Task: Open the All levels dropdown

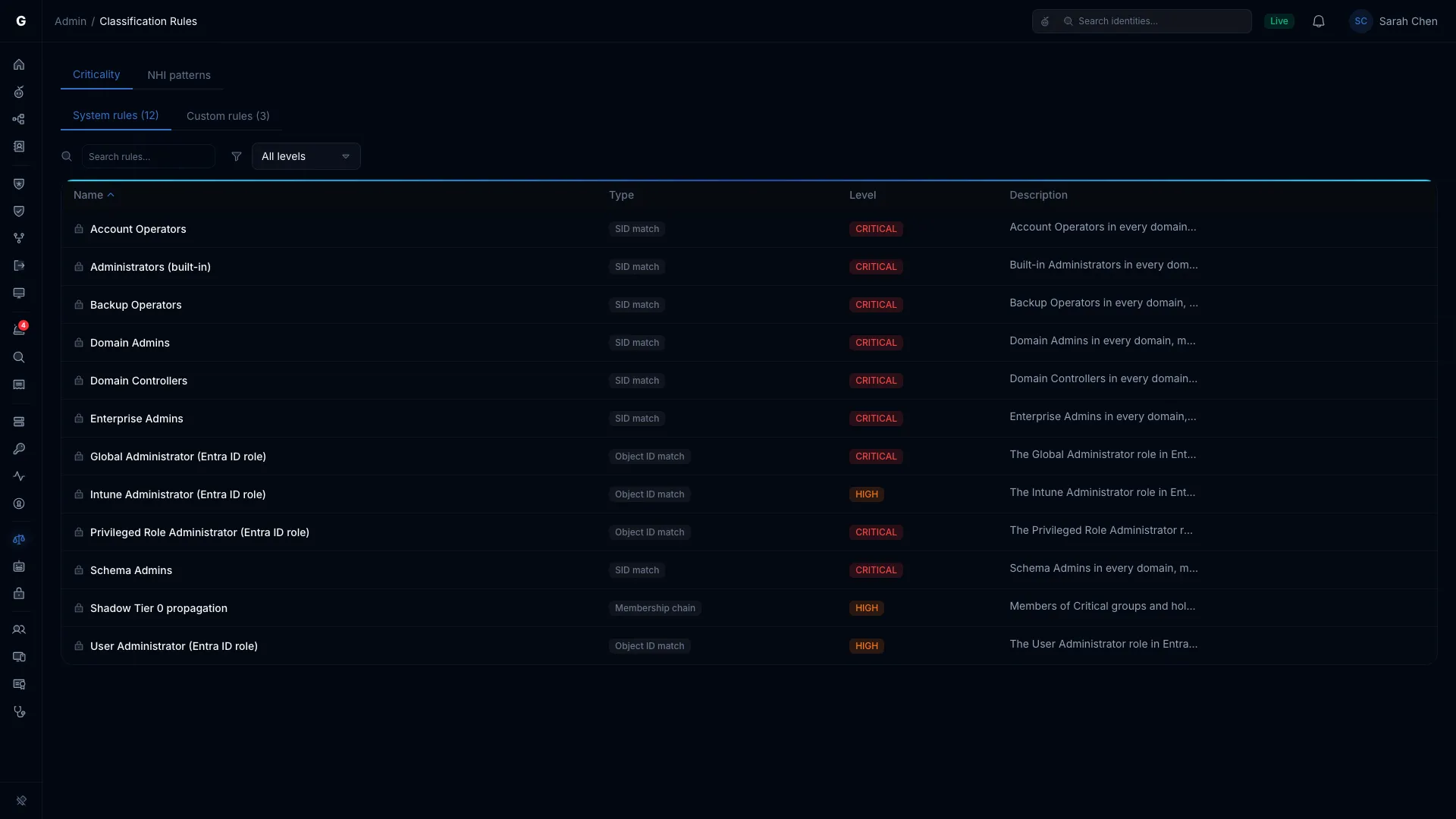Action: [x=306, y=156]
